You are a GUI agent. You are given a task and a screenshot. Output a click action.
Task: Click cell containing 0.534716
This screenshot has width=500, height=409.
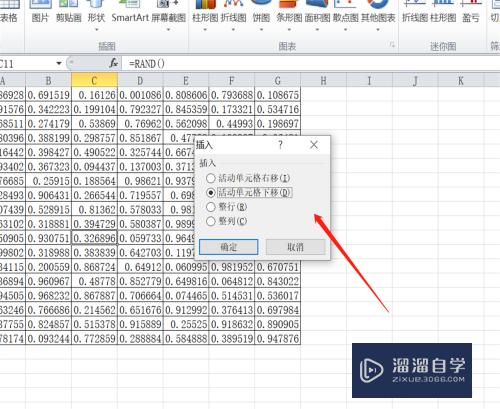pyautogui.click(x=278, y=109)
